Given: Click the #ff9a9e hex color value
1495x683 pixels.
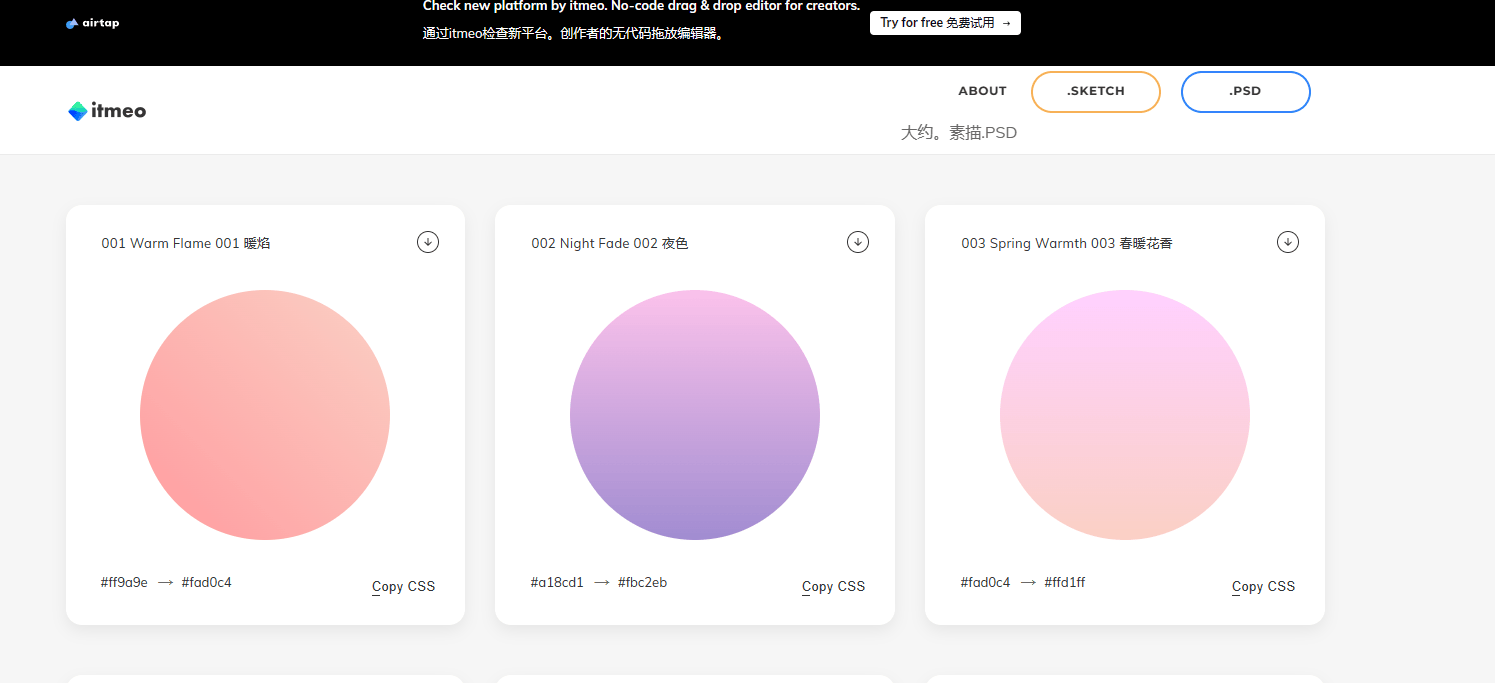Looking at the screenshot, I should coord(122,581).
